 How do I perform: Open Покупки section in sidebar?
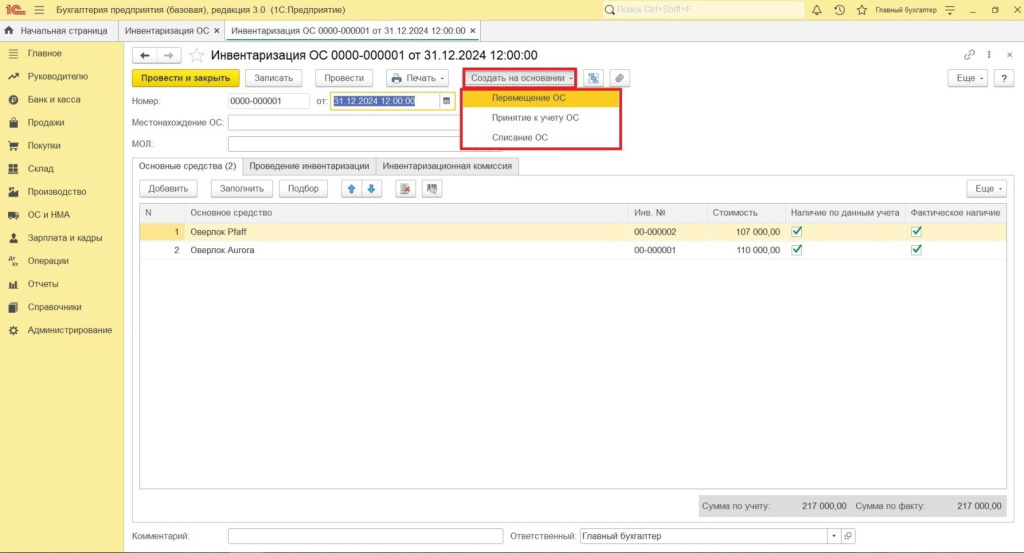(44, 146)
